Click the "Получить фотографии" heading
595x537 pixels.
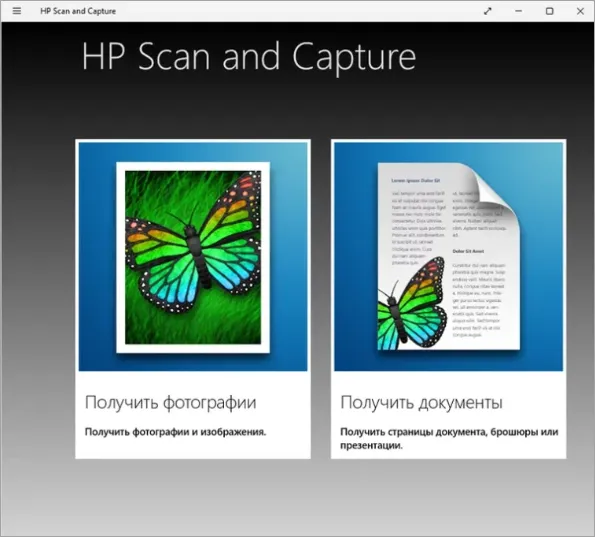pyautogui.click(x=170, y=403)
